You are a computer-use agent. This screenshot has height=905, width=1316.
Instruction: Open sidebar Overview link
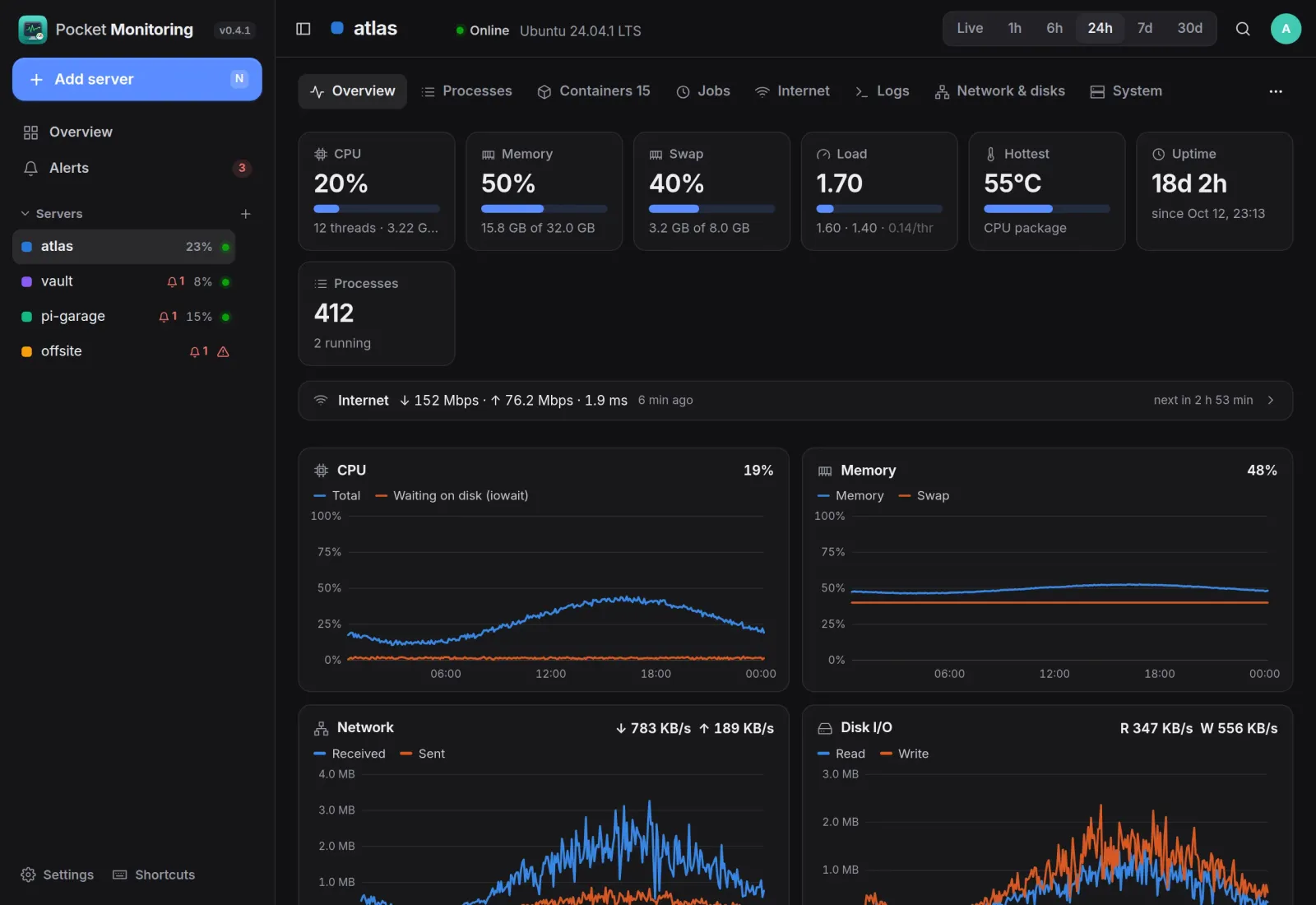coord(137,132)
